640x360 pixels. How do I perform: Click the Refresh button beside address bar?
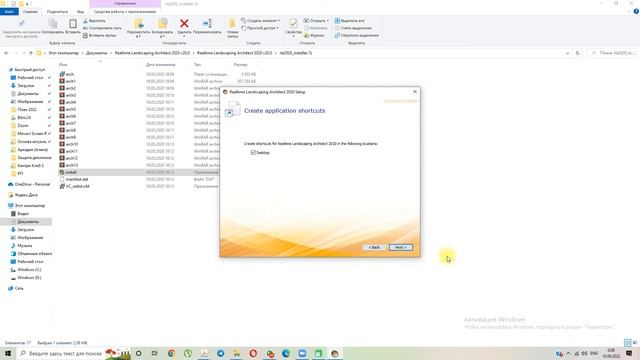click(x=577, y=53)
